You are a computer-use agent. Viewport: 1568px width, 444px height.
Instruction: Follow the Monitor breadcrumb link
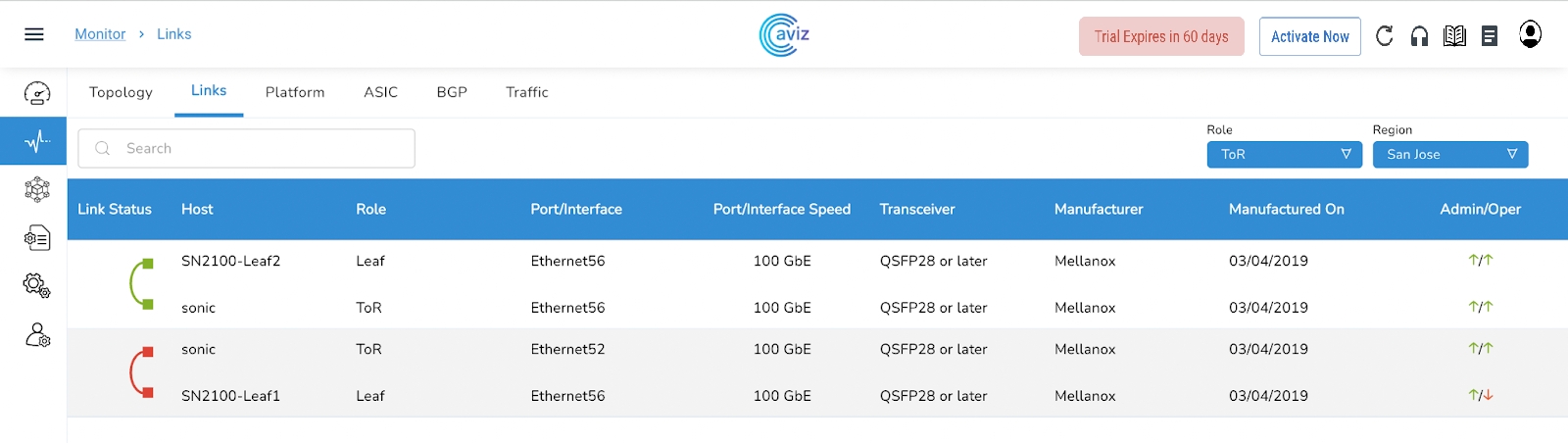100,34
